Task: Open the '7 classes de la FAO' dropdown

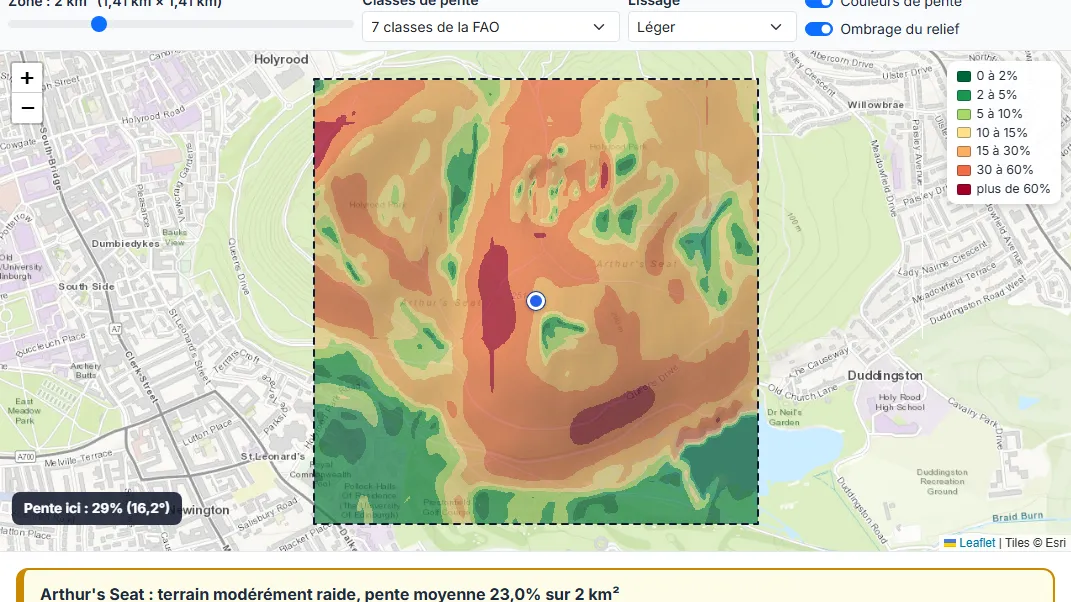Action: coord(490,27)
